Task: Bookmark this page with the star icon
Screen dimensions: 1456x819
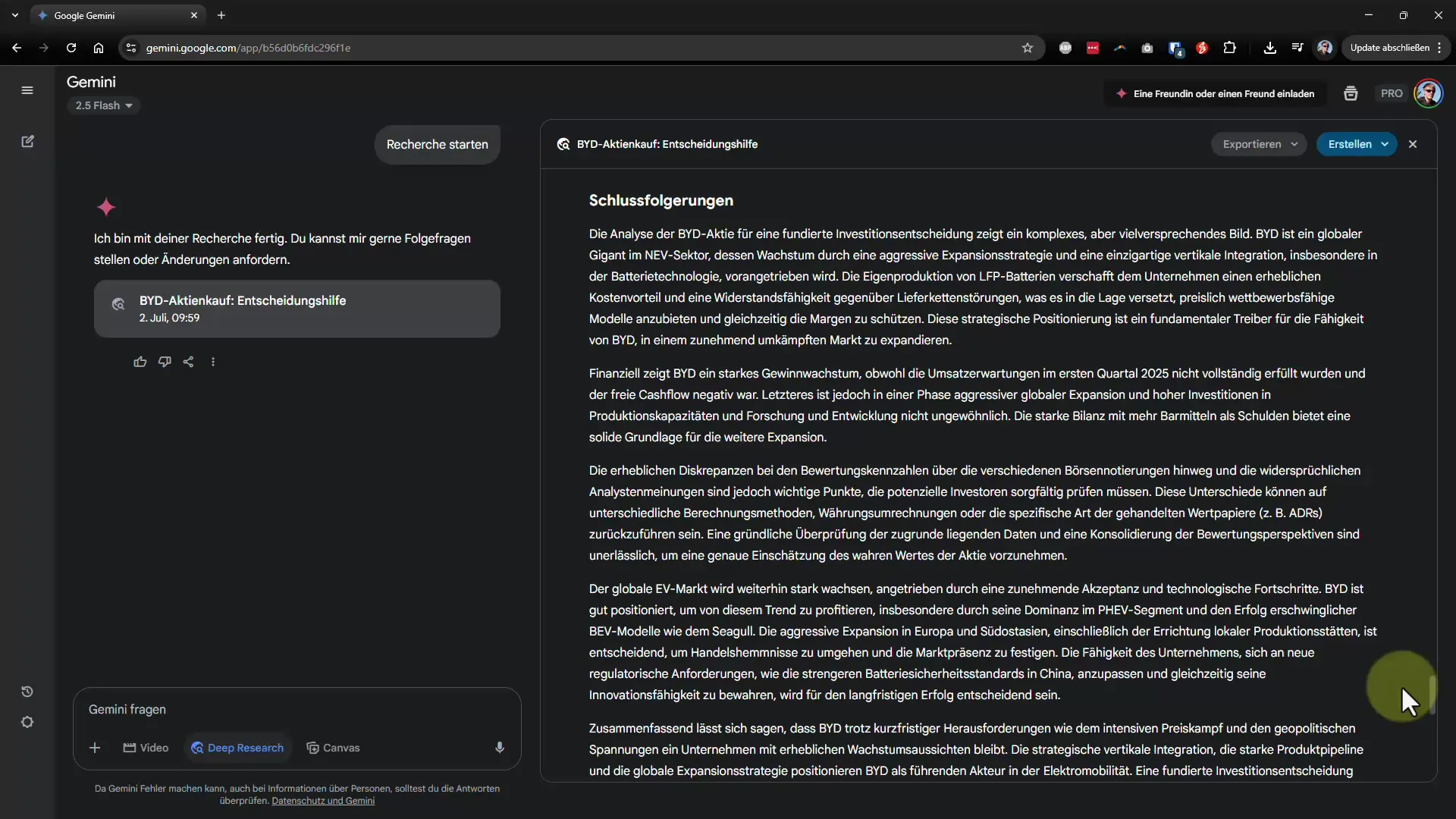Action: (1028, 48)
